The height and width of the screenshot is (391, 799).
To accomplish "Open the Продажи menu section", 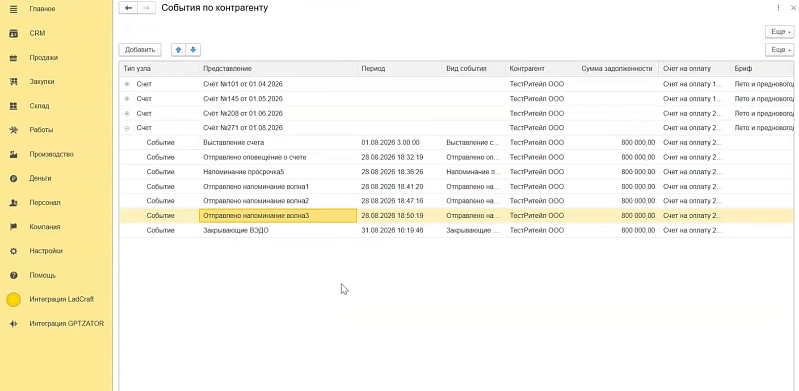I will [x=43, y=58].
